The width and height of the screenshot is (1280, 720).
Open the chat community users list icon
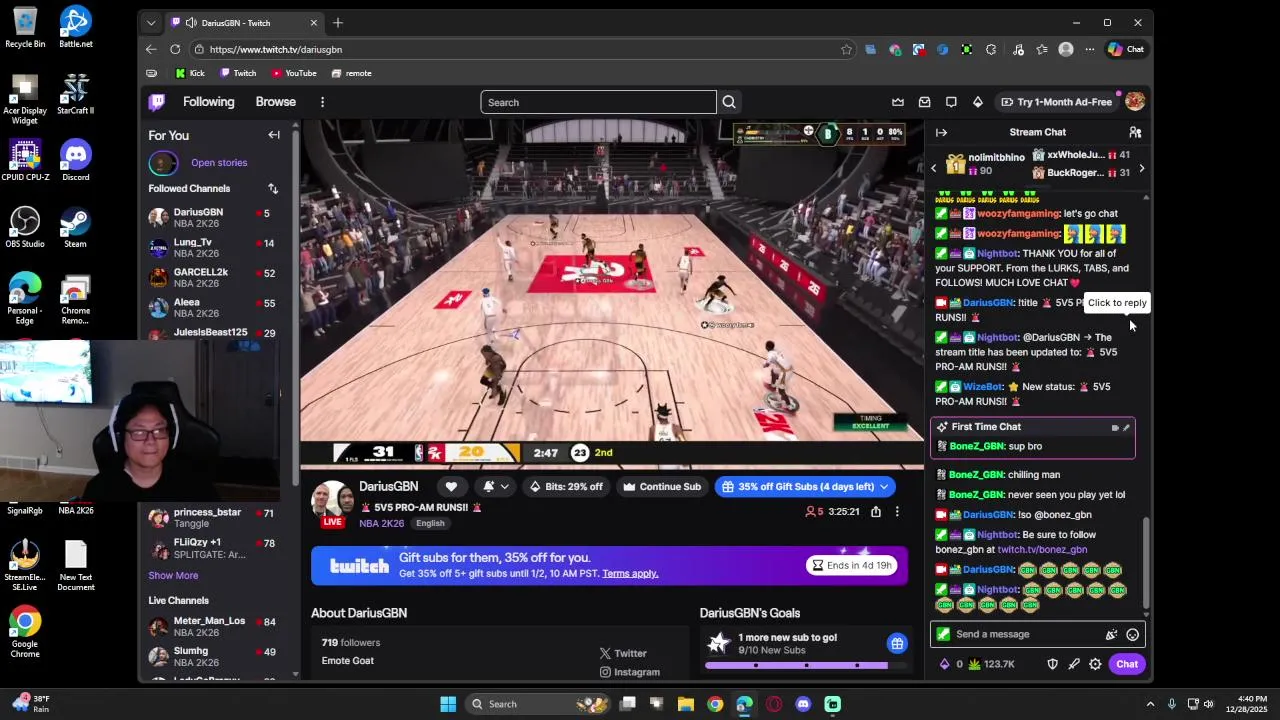tap(1135, 132)
